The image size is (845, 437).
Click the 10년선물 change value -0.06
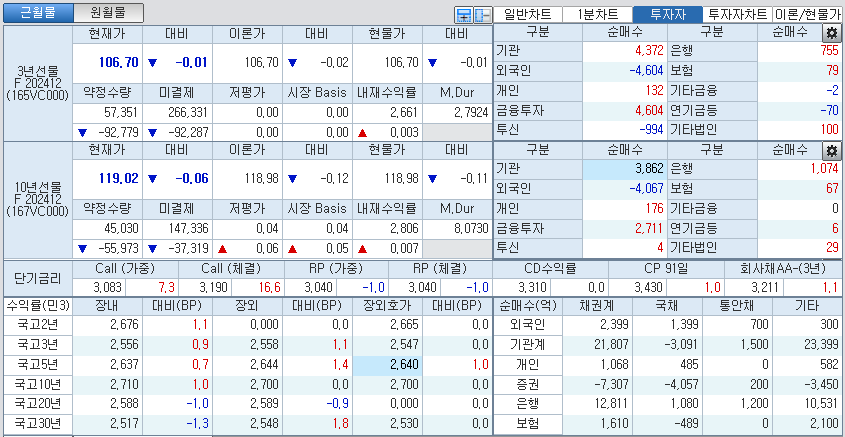click(x=191, y=179)
